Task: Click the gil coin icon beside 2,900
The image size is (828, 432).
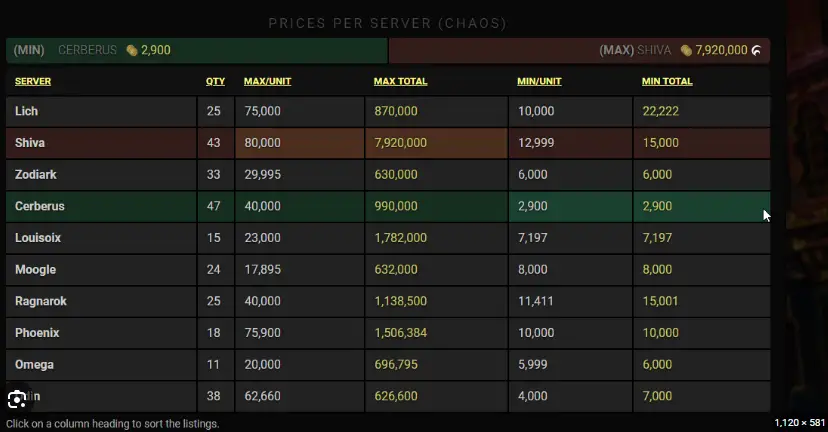Action: pos(132,50)
